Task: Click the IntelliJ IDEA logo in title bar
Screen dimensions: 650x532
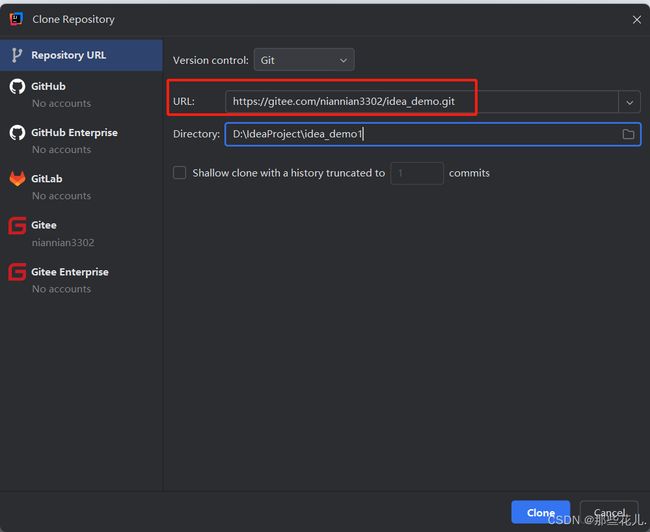Action: point(17,19)
